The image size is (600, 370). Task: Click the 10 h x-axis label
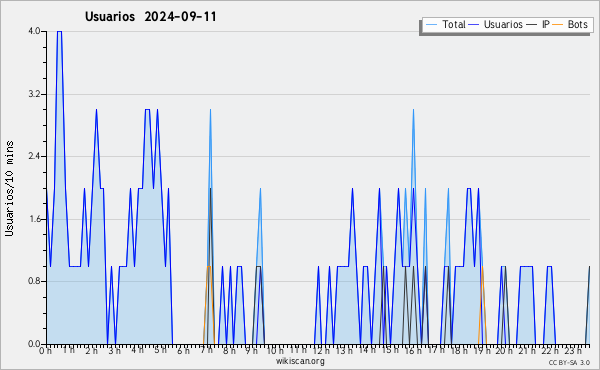[x=275, y=351]
